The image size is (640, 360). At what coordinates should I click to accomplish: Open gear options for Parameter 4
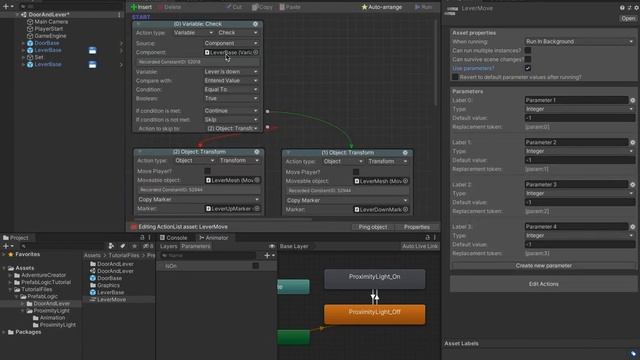633,227
